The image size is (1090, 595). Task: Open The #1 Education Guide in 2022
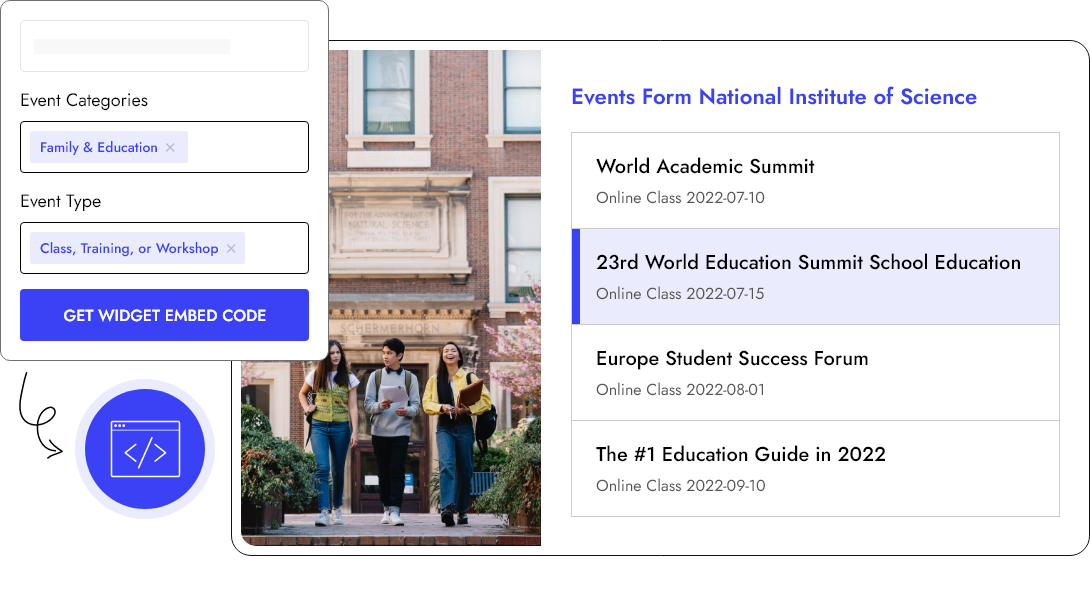click(741, 455)
